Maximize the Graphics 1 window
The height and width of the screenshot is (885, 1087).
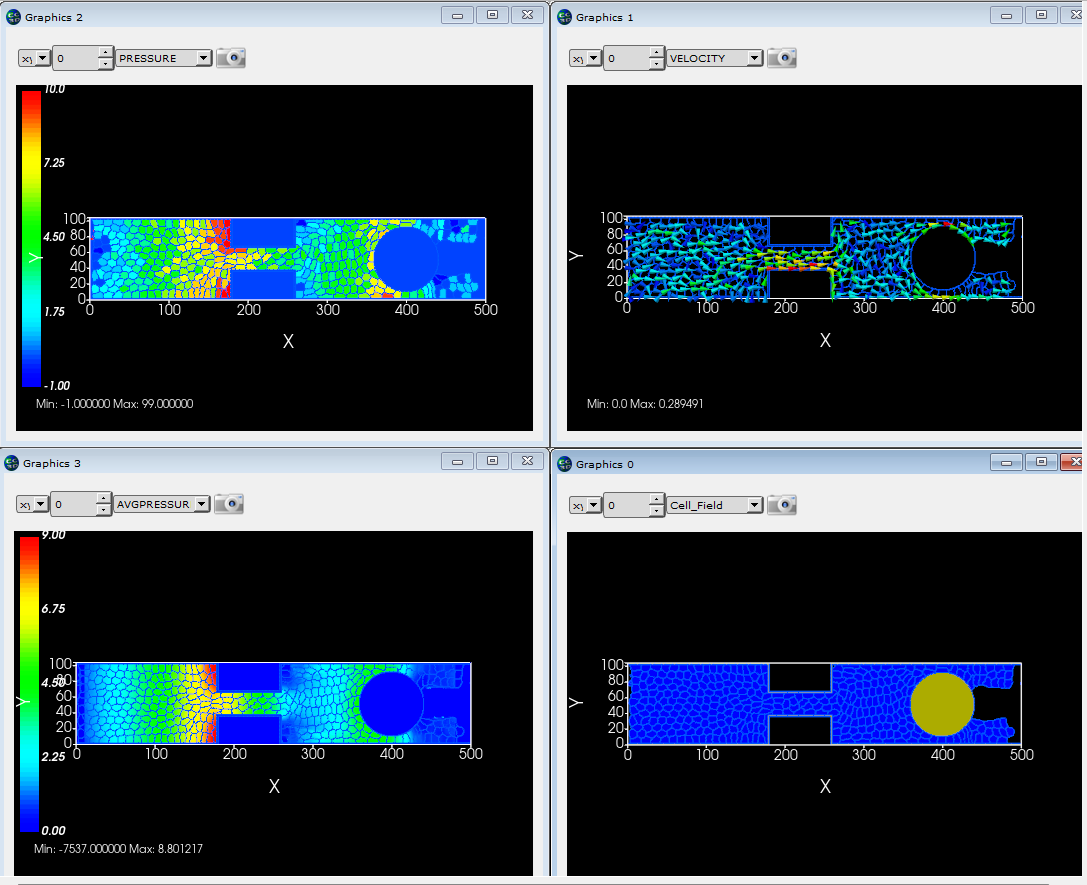click(1041, 15)
